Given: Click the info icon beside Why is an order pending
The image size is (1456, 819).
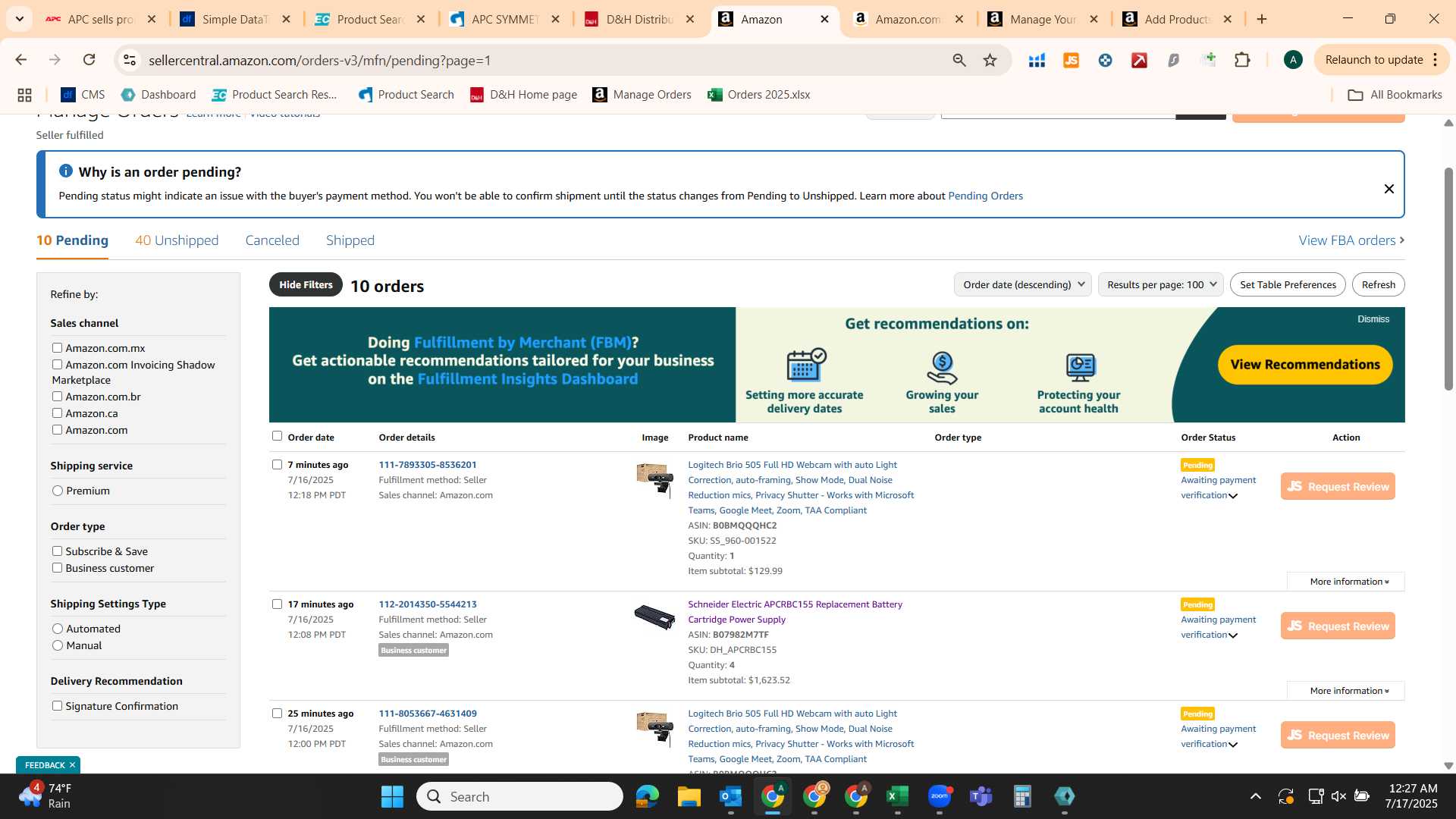Looking at the screenshot, I should click(66, 171).
